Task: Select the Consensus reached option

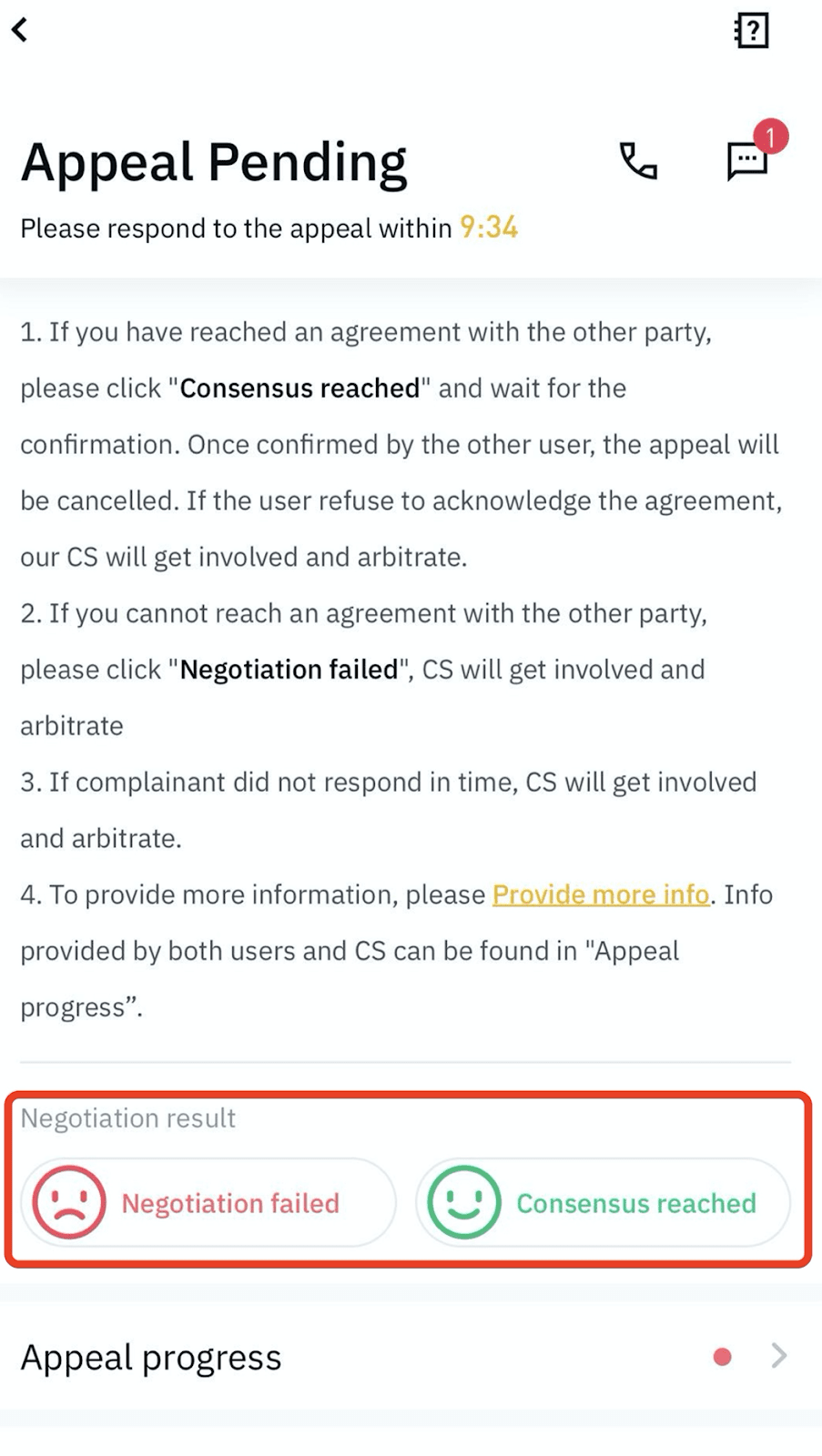Action: (x=603, y=1202)
